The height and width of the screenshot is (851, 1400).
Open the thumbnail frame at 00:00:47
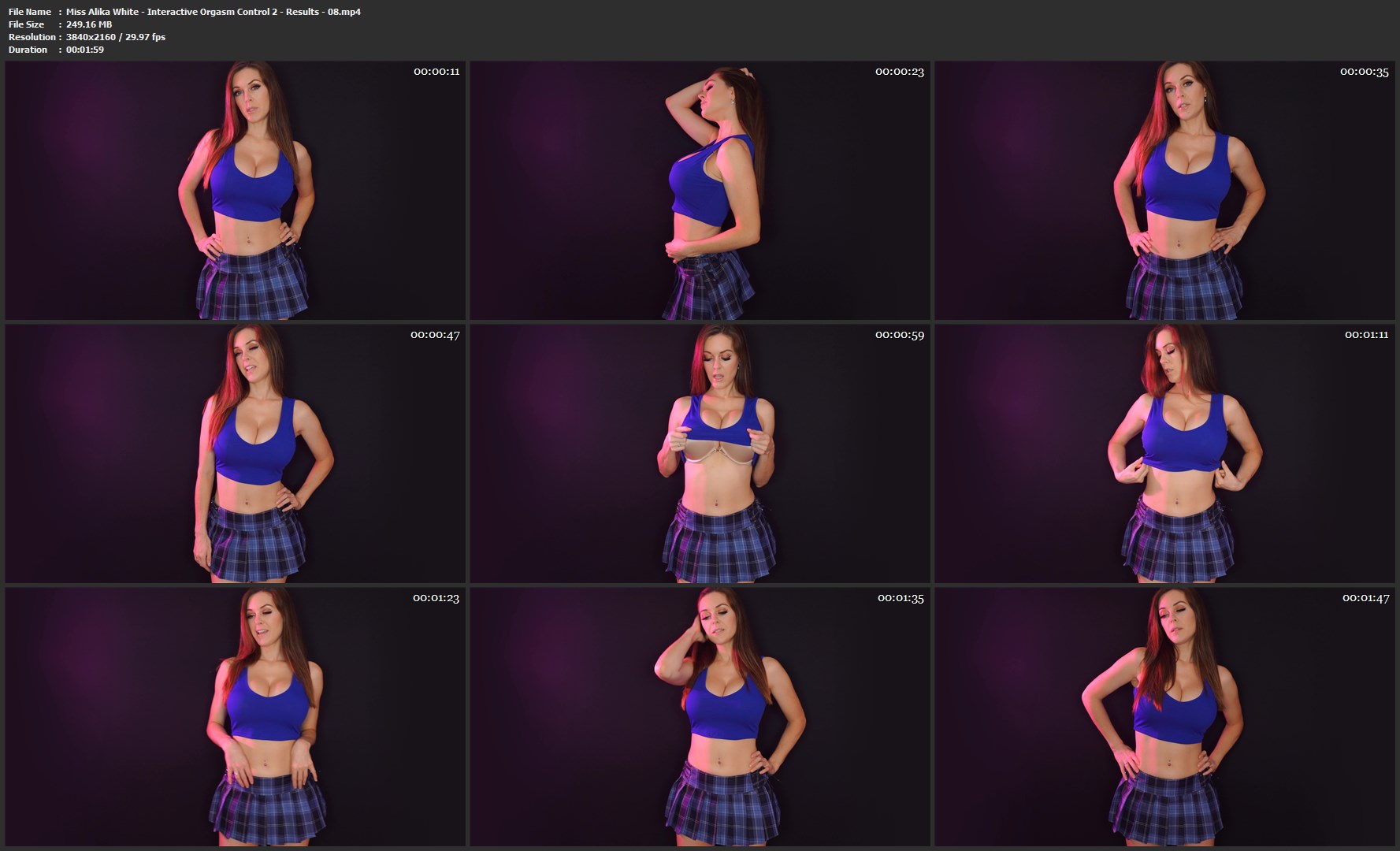pos(235,453)
